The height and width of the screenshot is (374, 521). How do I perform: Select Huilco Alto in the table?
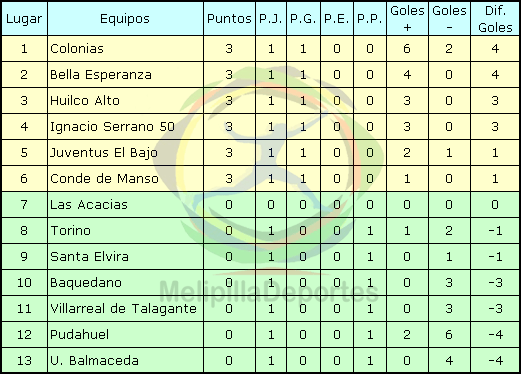85,101
